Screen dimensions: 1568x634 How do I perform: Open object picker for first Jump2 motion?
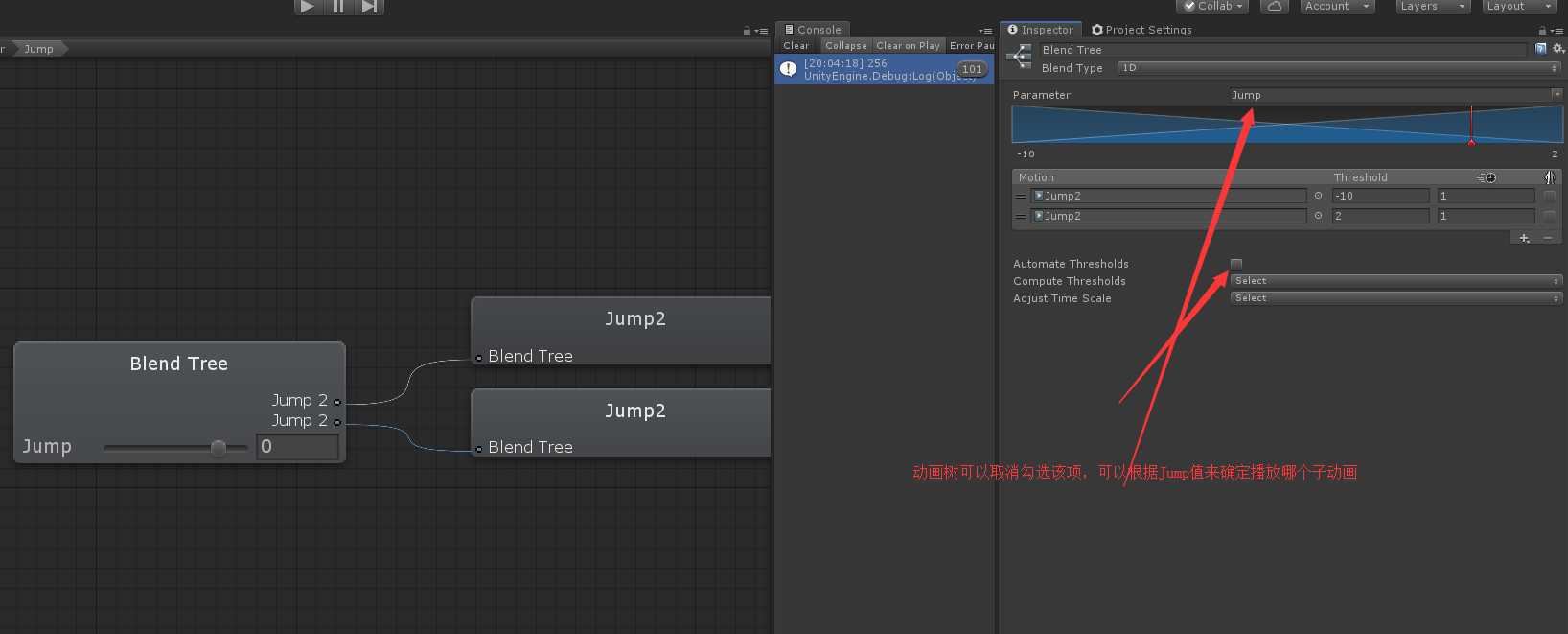1318,196
